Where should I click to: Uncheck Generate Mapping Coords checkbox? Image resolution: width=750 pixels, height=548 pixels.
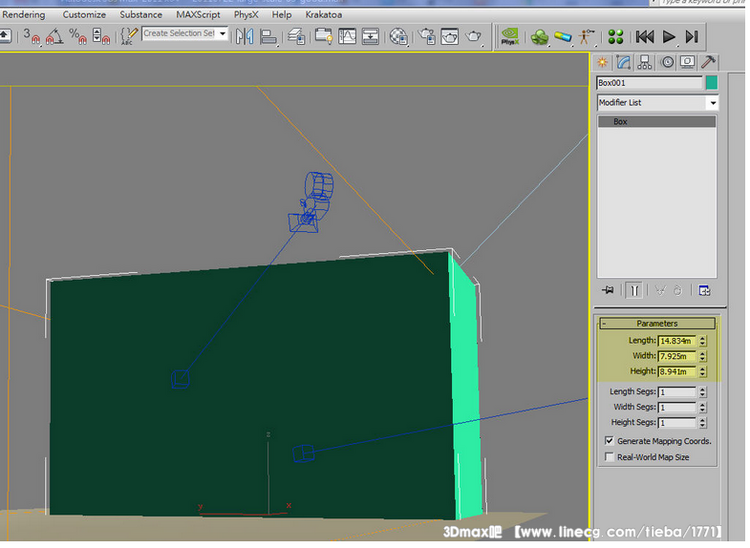coord(609,441)
